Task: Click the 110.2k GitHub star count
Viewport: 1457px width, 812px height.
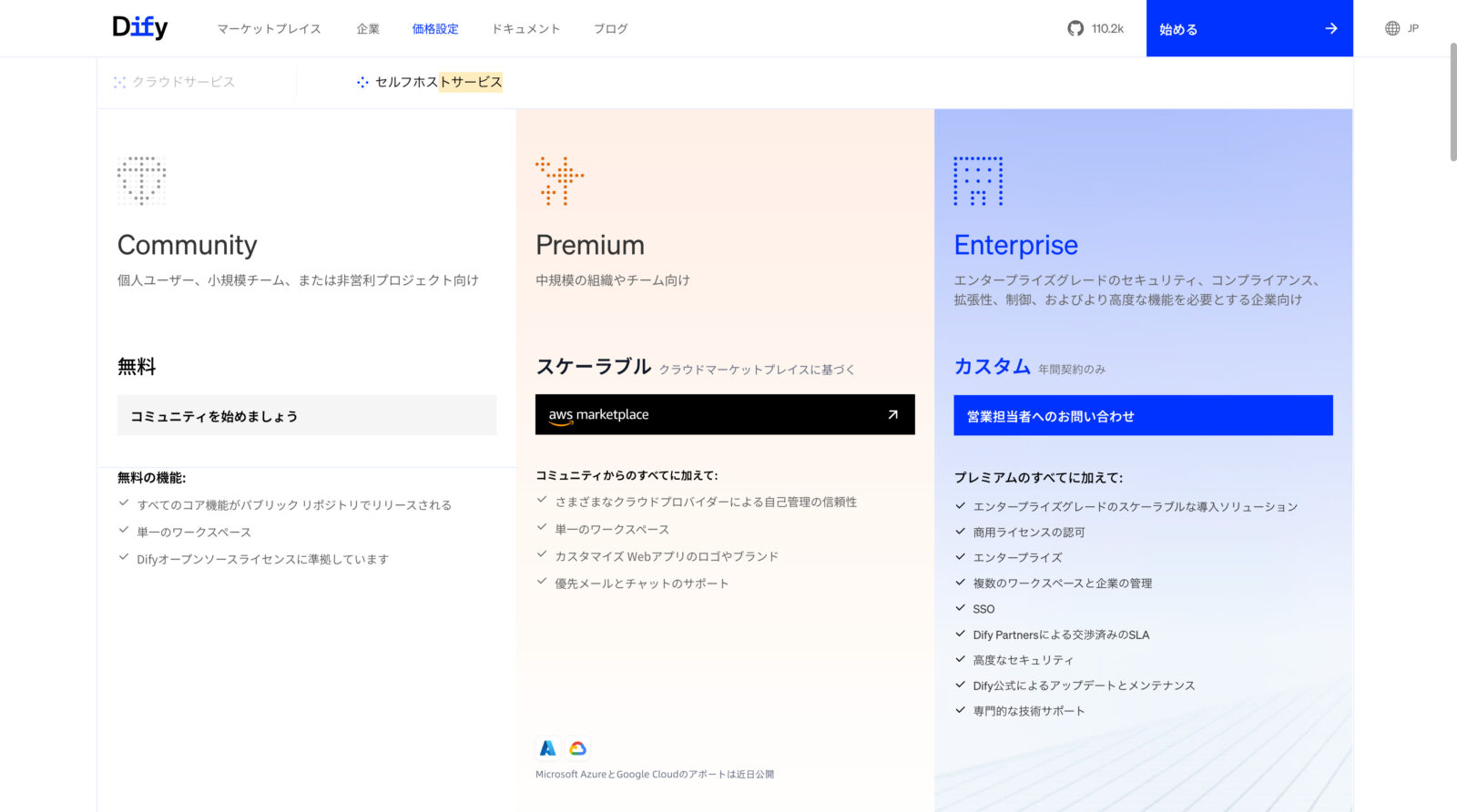Action: tap(1107, 28)
